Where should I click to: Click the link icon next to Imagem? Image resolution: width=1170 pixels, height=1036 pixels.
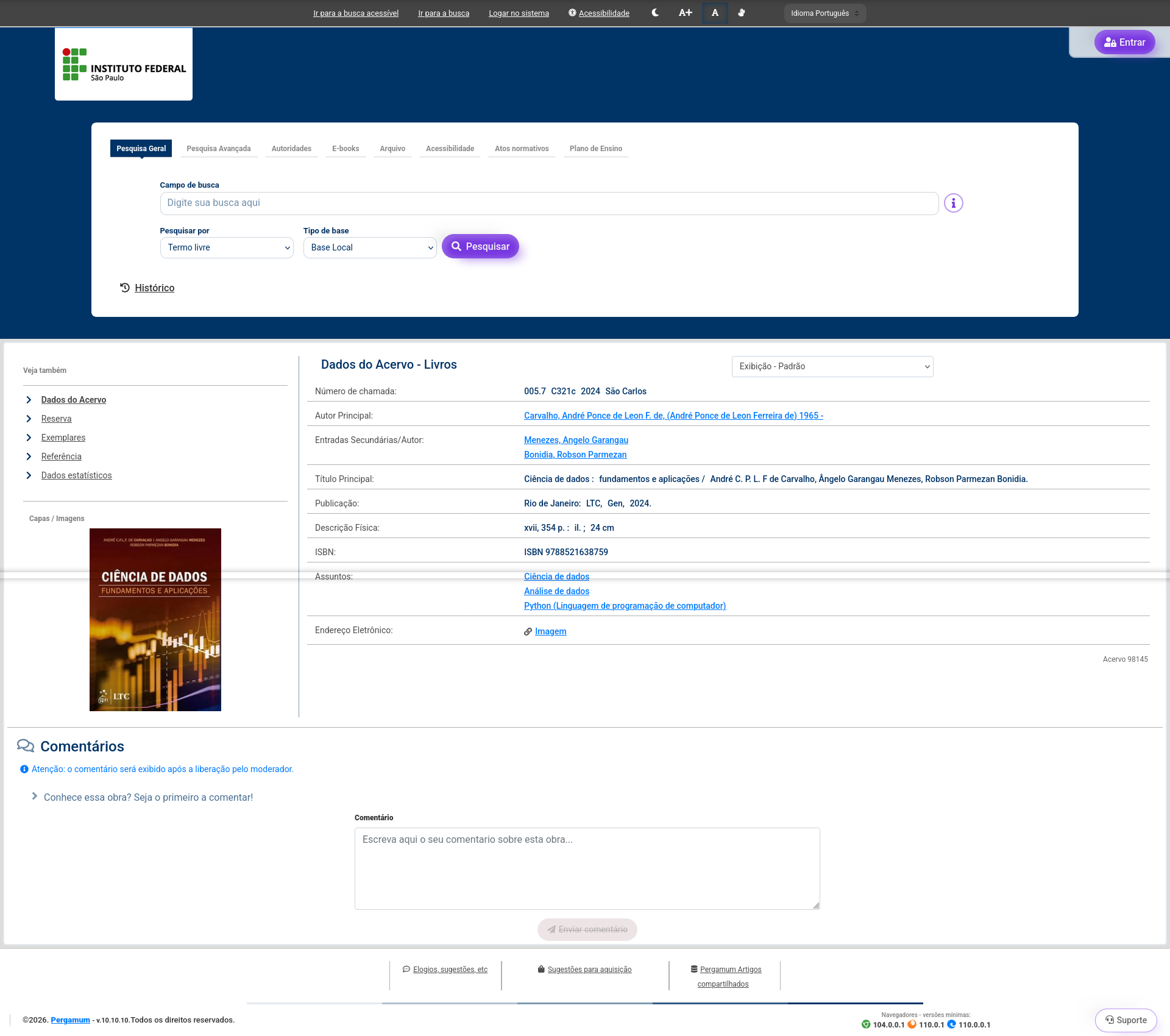[x=528, y=632]
